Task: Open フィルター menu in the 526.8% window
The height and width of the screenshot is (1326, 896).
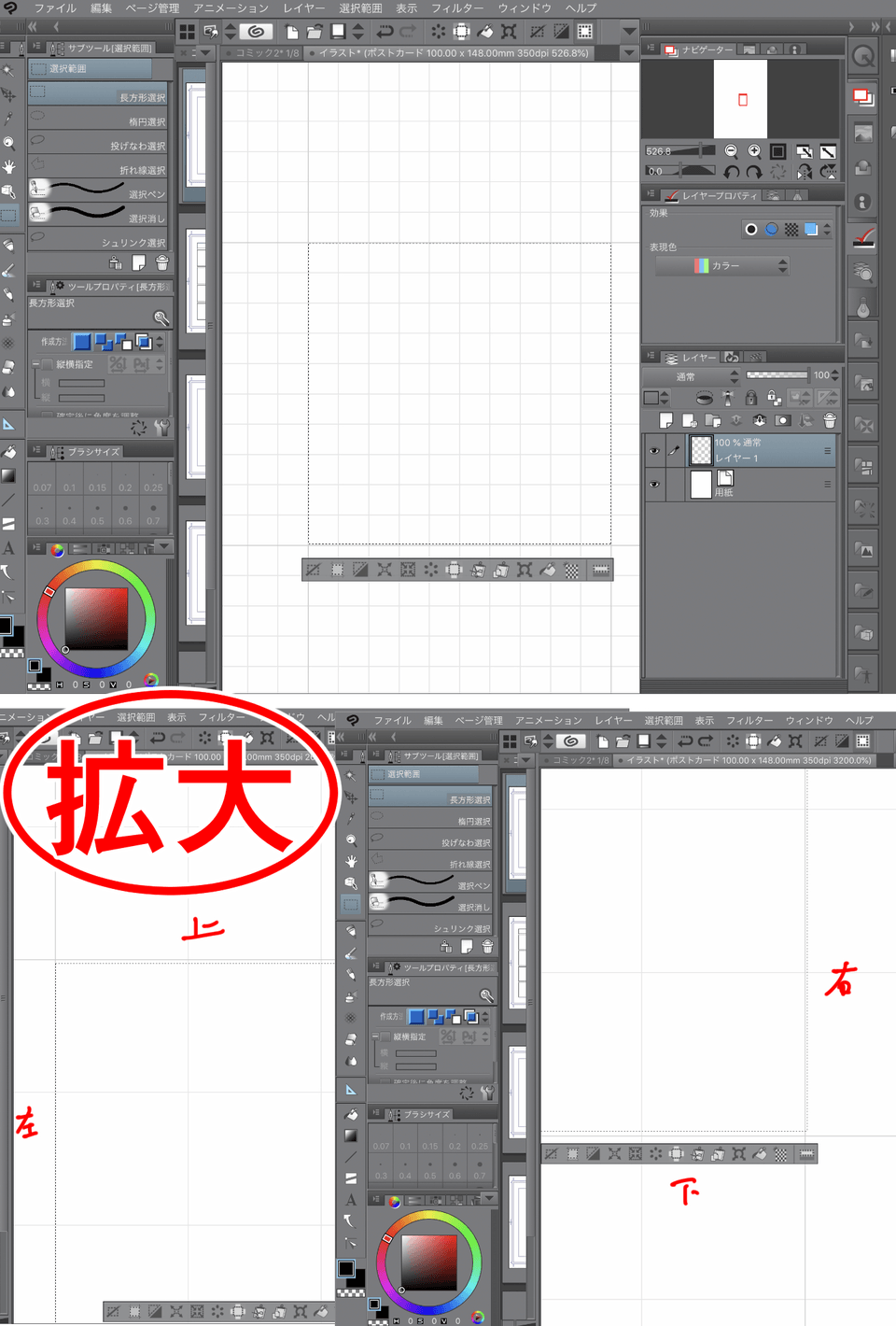Action: (x=457, y=8)
